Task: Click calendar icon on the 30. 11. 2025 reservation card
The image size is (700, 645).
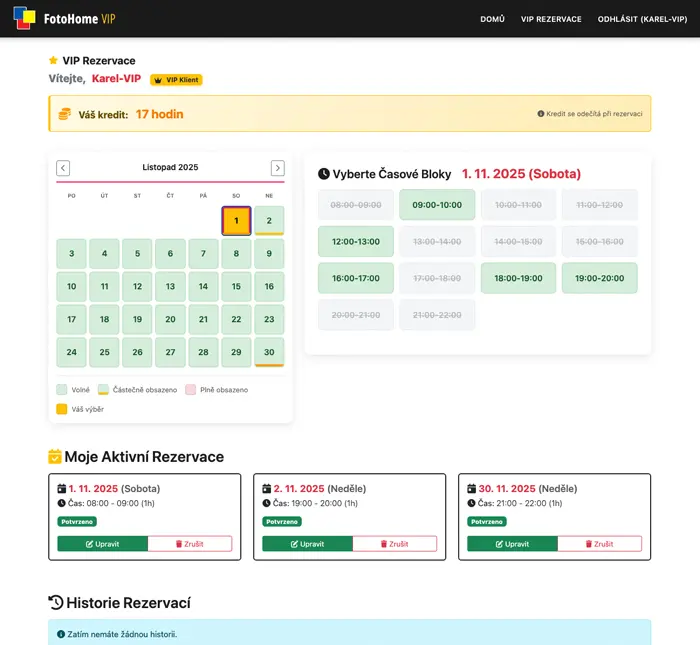Action: 471,489
